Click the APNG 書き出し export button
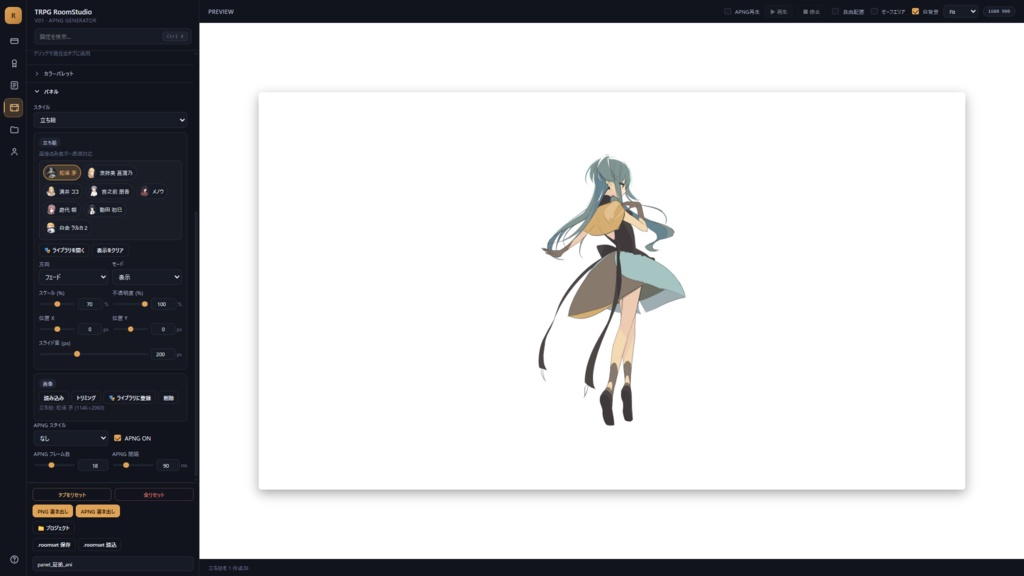This screenshot has height=576, width=1024. 97,511
